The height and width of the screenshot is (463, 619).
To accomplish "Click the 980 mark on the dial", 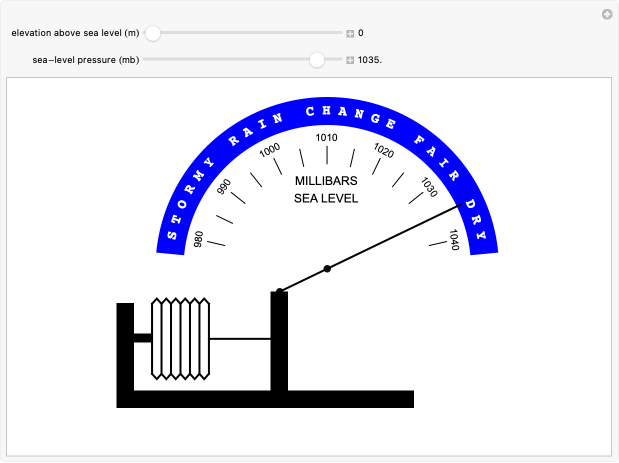I will [x=198, y=239].
